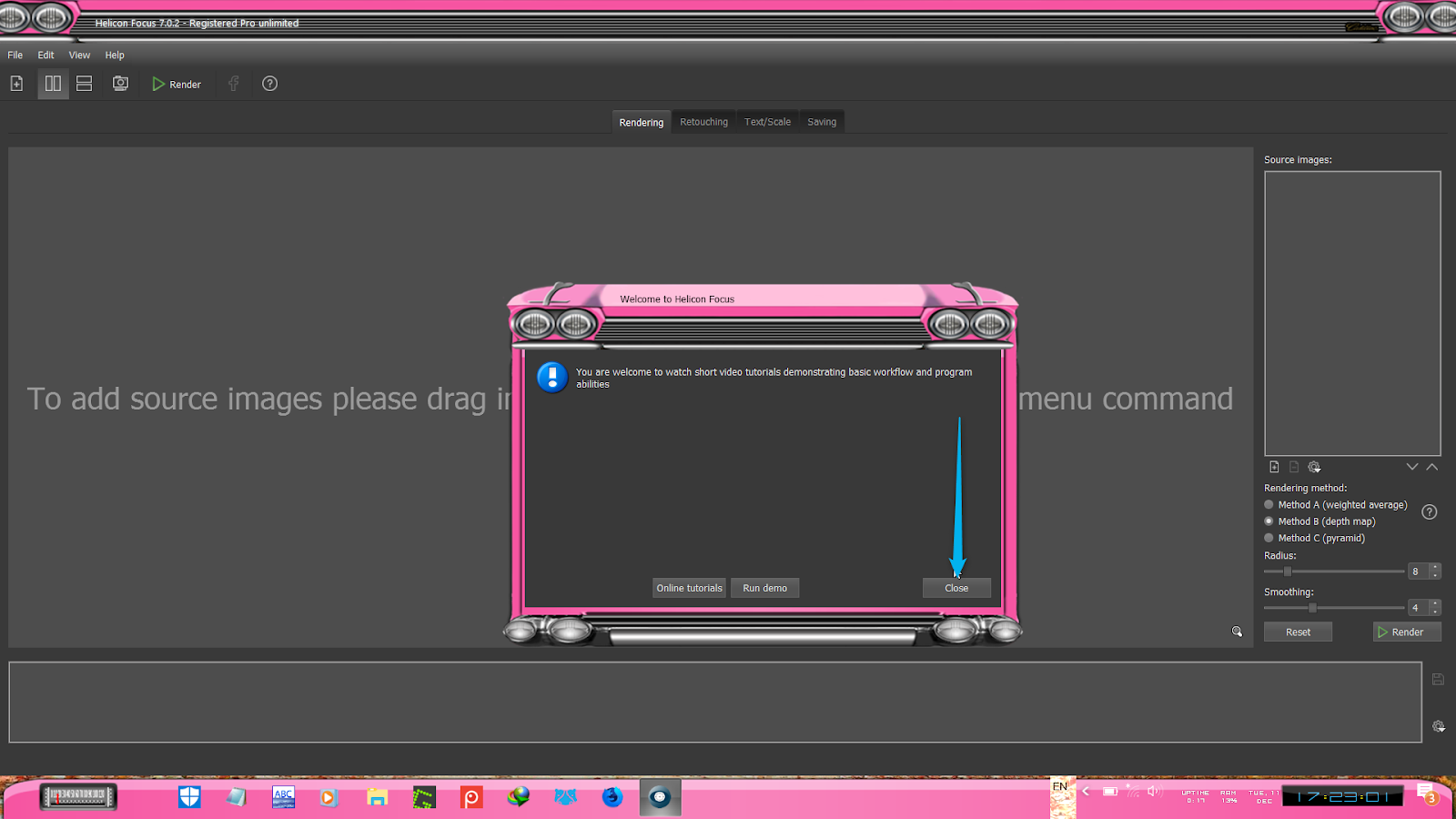Increase Radius value with up arrow
Screen dimensions: 1456x819
click(x=1435, y=568)
